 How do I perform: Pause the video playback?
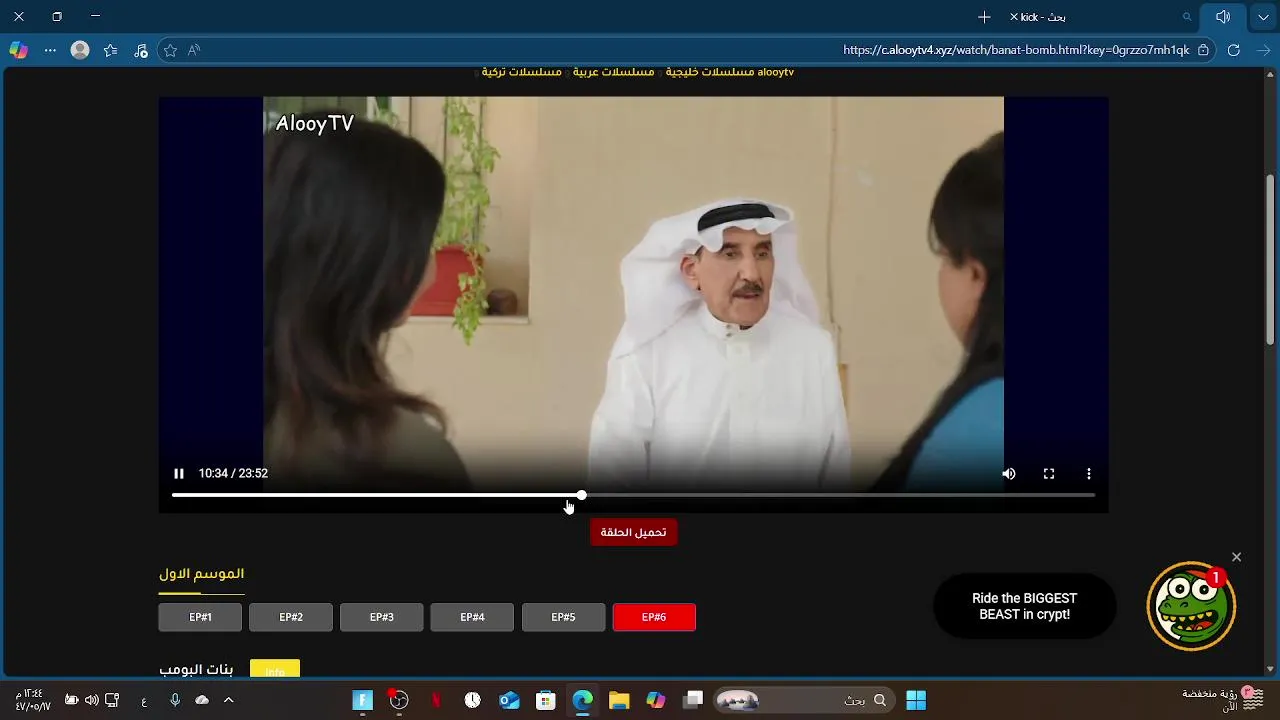[x=179, y=474]
